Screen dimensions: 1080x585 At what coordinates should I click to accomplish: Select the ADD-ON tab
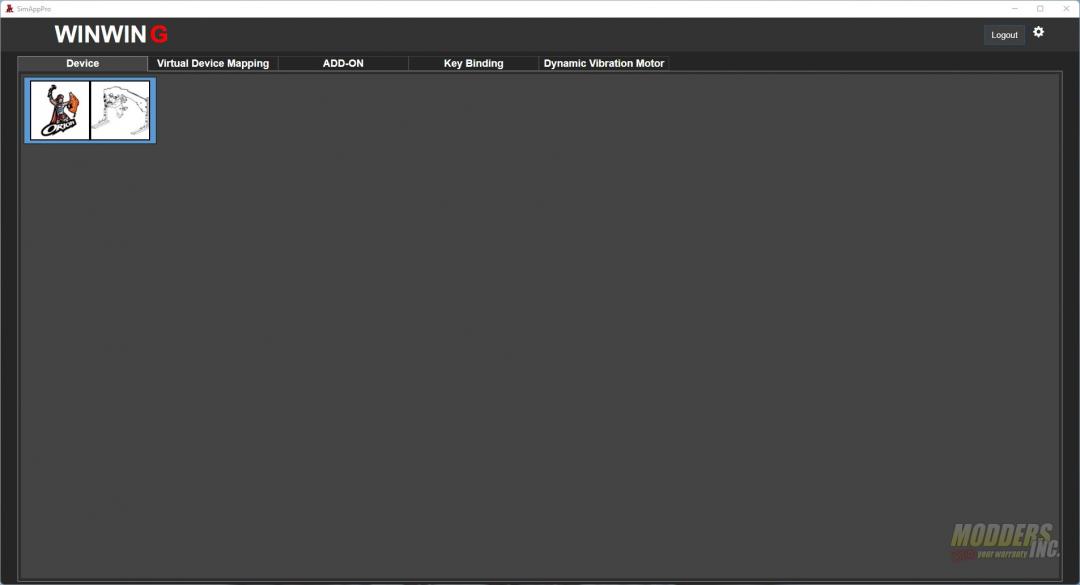pos(343,63)
